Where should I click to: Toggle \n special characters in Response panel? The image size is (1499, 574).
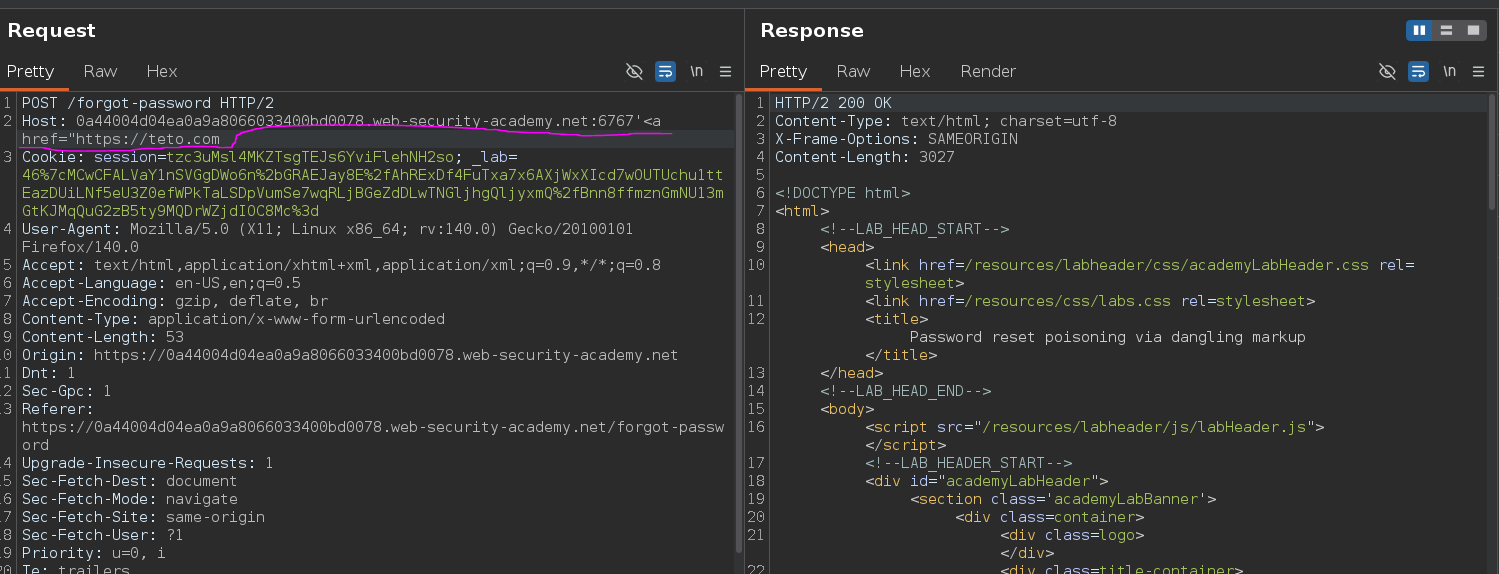click(x=1449, y=71)
